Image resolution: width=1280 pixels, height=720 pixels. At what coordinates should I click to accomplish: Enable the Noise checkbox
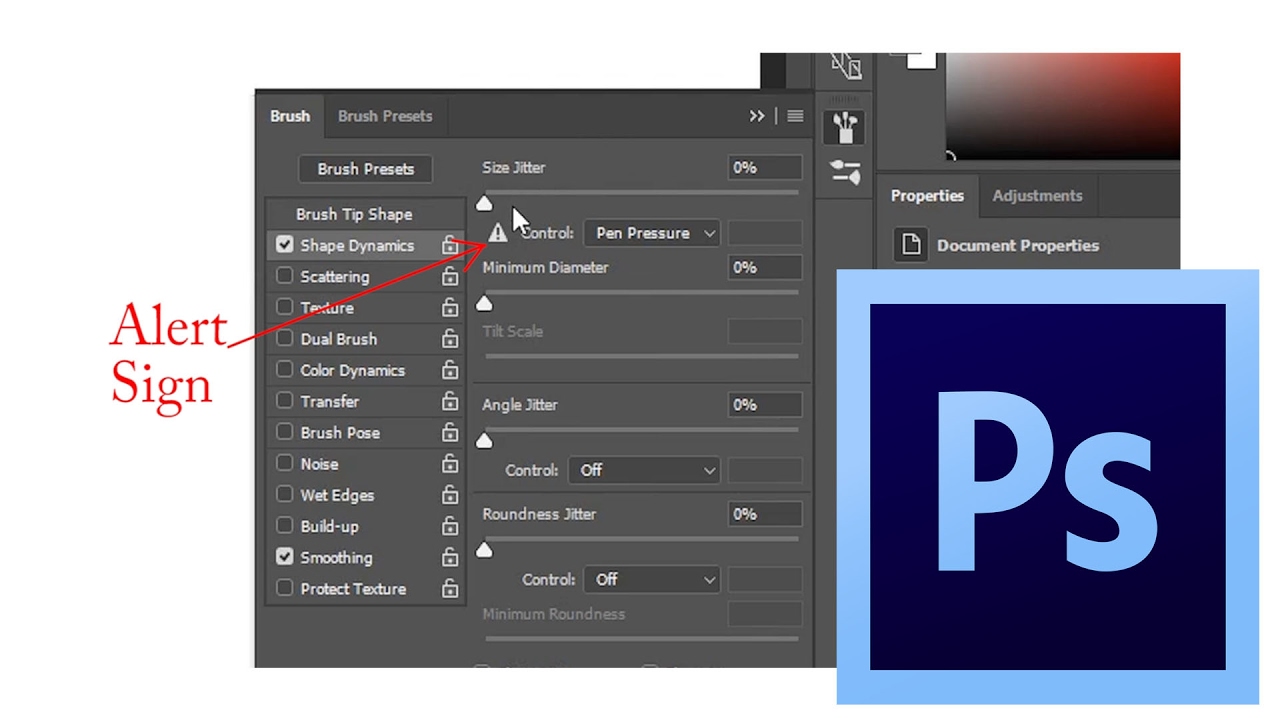285,464
